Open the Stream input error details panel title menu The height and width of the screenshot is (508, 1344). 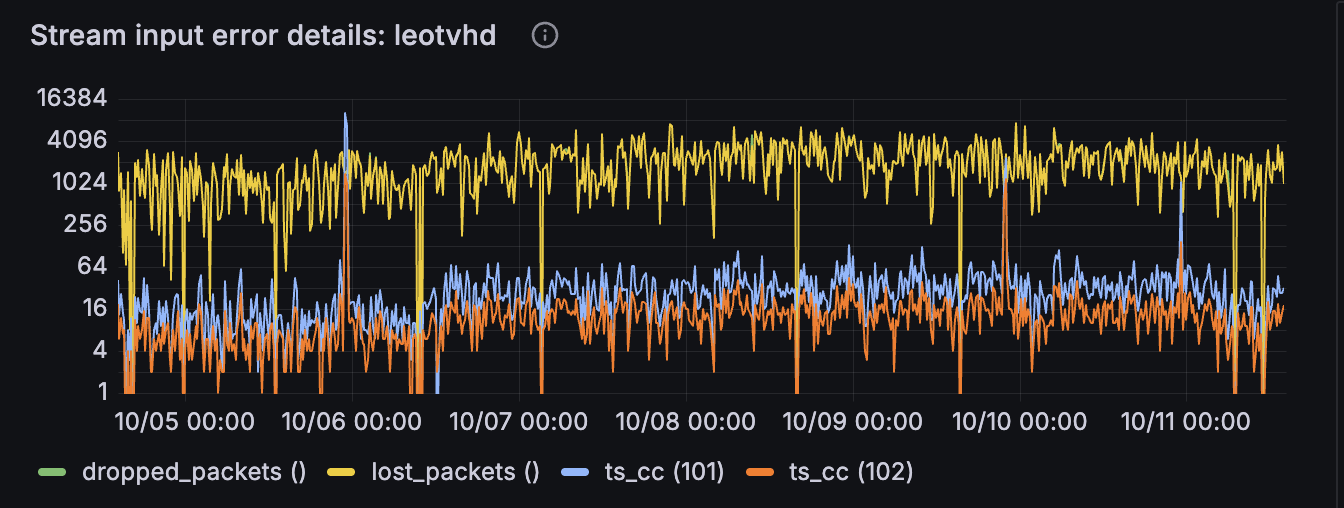pyautogui.click(x=263, y=36)
